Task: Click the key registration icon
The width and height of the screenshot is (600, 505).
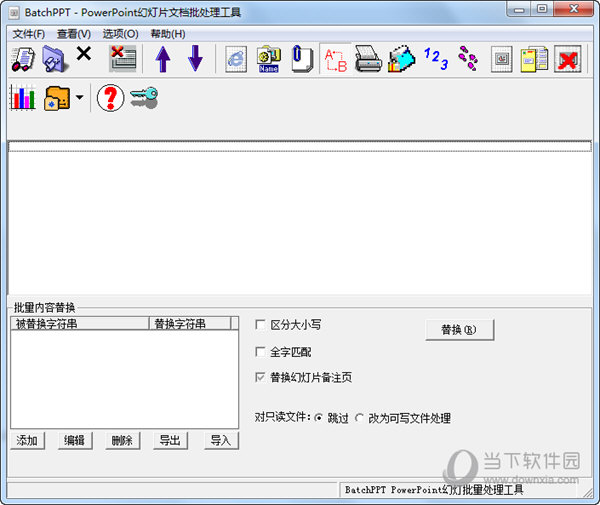Action: [144, 97]
